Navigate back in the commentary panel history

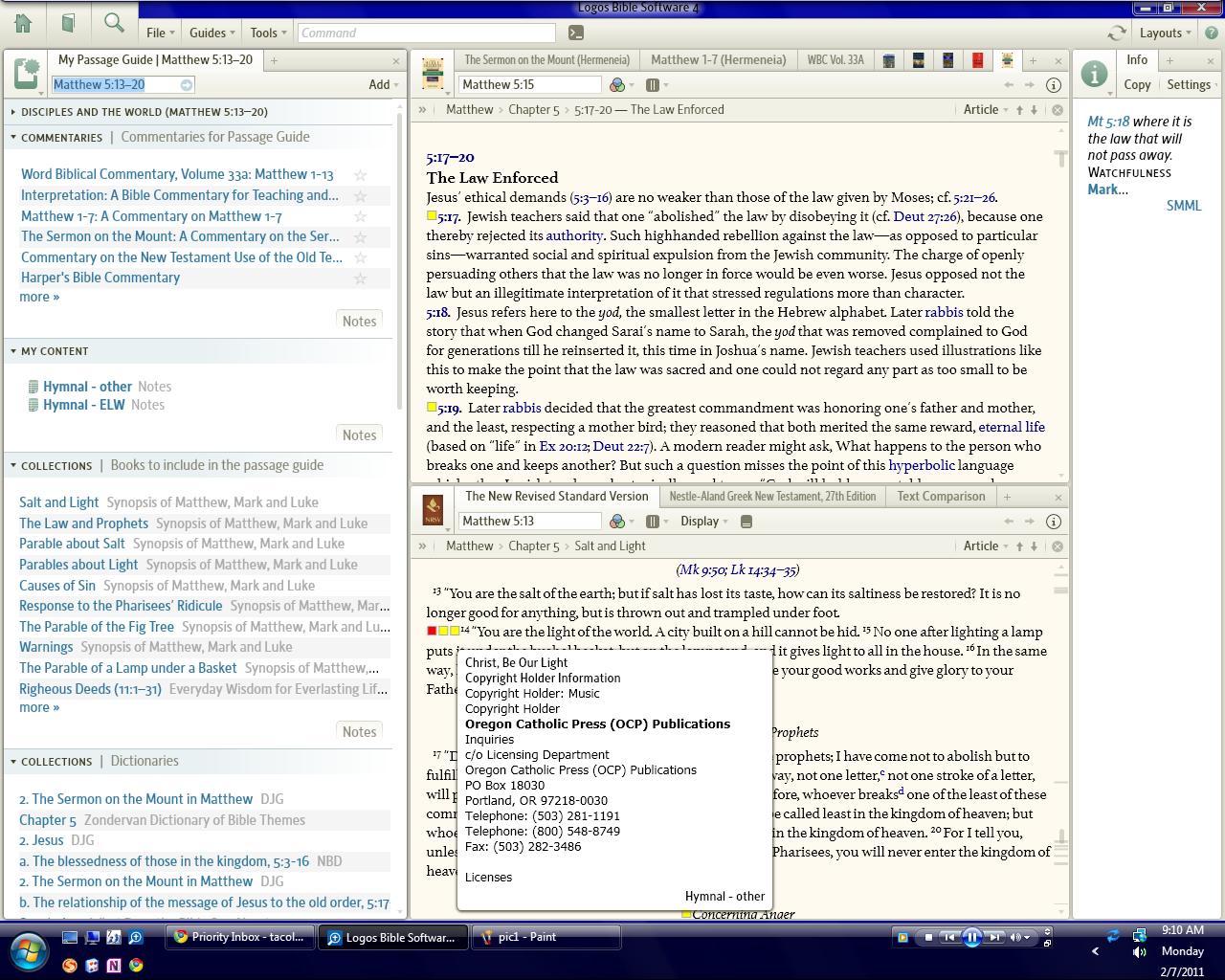pyautogui.click(x=1009, y=84)
